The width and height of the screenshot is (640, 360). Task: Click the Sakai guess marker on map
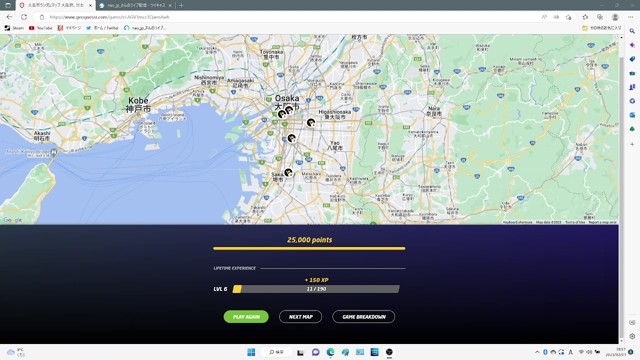[x=288, y=173]
